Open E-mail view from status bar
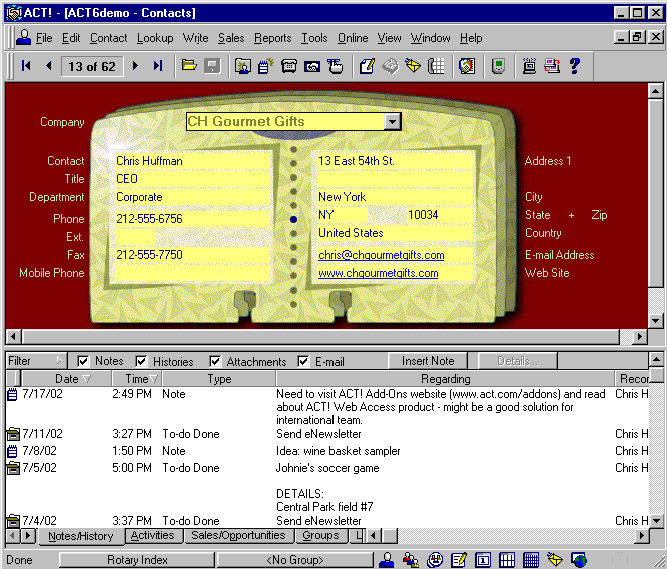667x569 pixels. pyautogui.click(x=555, y=560)
